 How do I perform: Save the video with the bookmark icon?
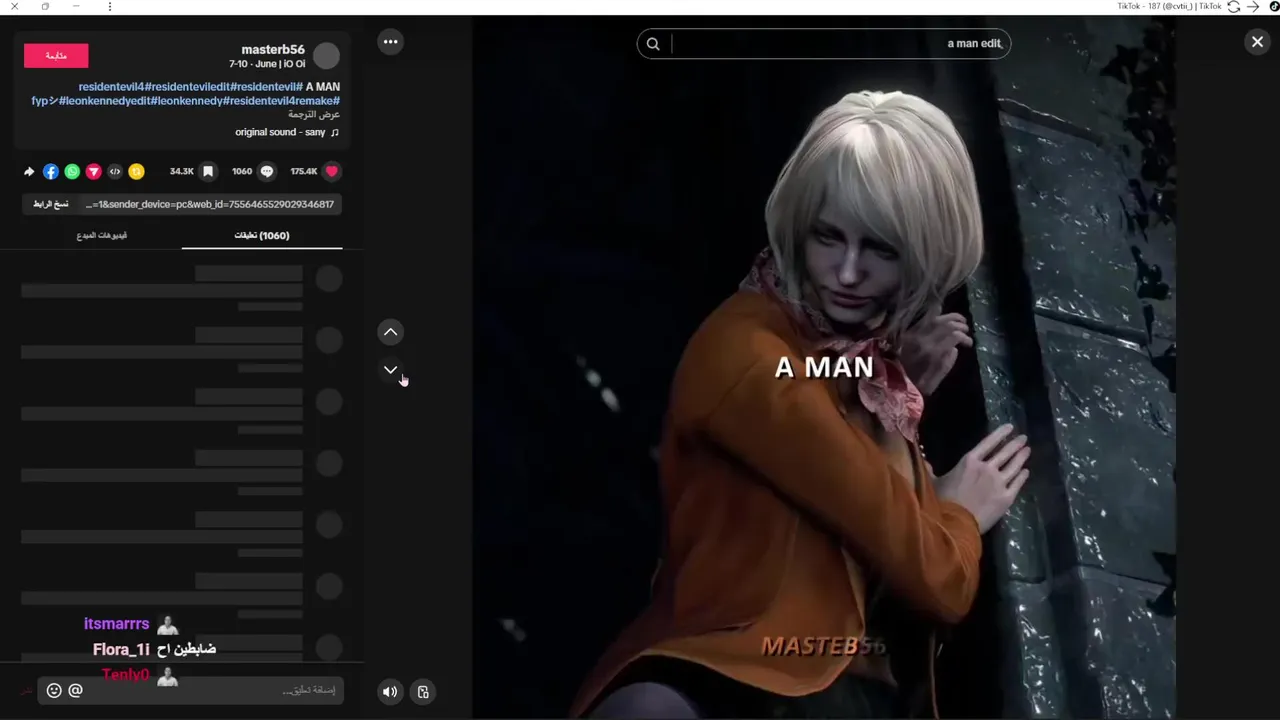point(208,171)
